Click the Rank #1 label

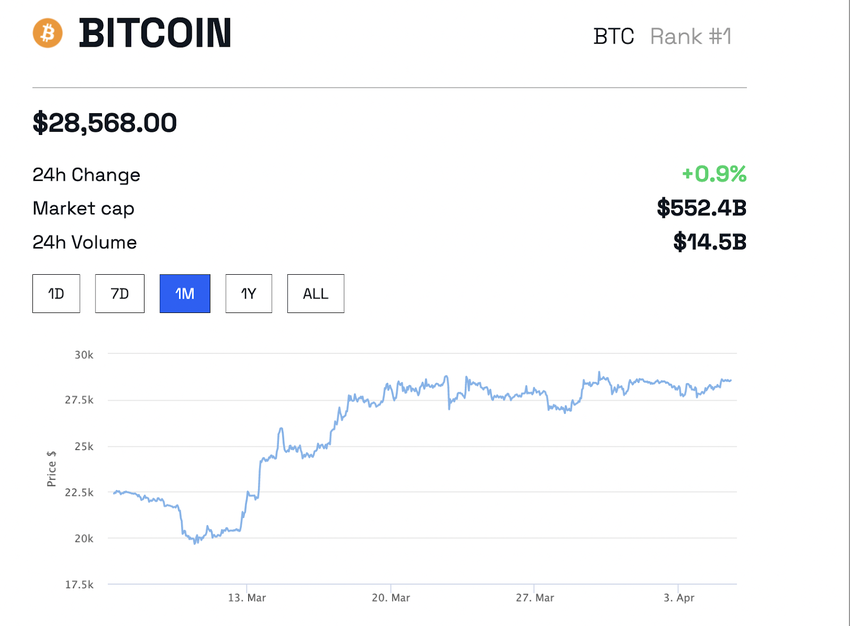[690, 36]
